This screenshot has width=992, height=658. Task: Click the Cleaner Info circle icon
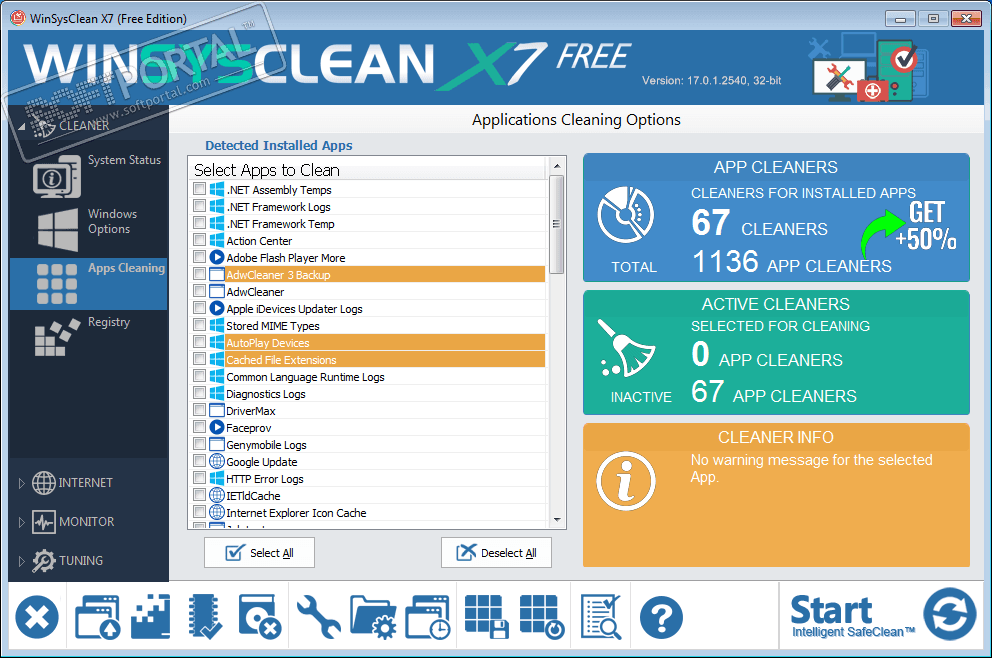tap(626, 481)
